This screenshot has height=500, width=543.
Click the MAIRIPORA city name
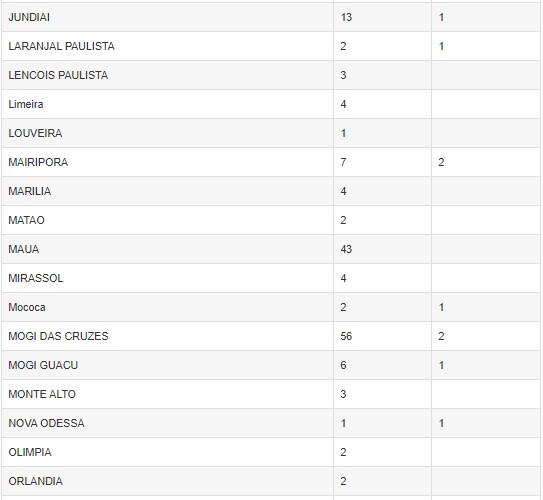(38, 162)
